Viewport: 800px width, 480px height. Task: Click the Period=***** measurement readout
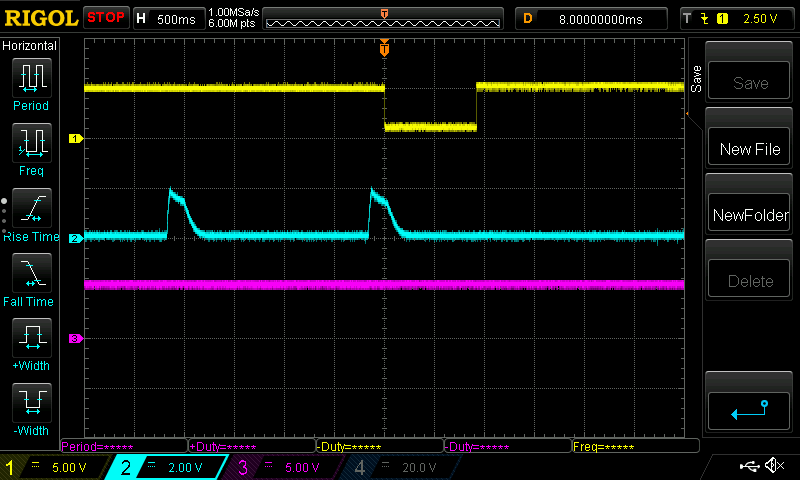(x=97, y=447)
